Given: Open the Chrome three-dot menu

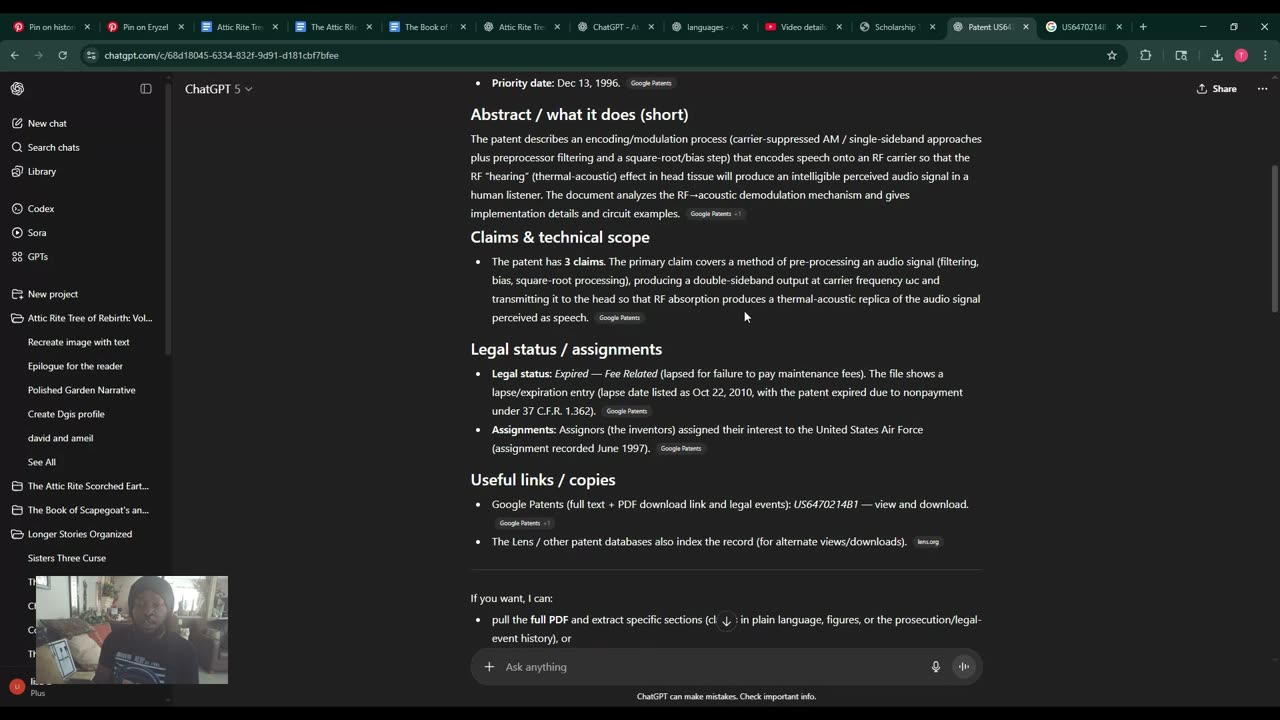Looking at the screenshot, I should click(1264, 55).
